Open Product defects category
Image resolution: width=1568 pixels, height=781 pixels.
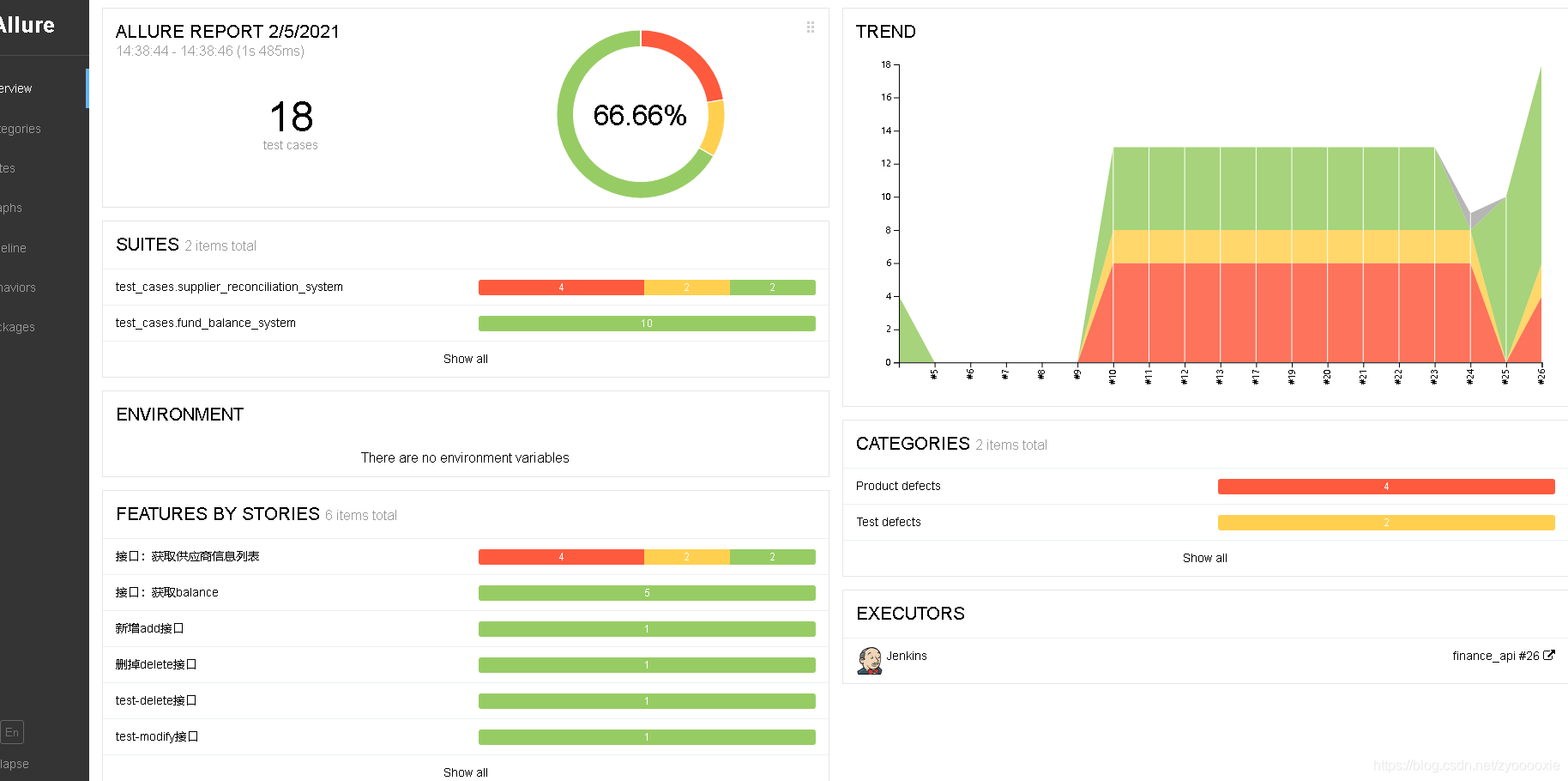(x=1205, y=487)
